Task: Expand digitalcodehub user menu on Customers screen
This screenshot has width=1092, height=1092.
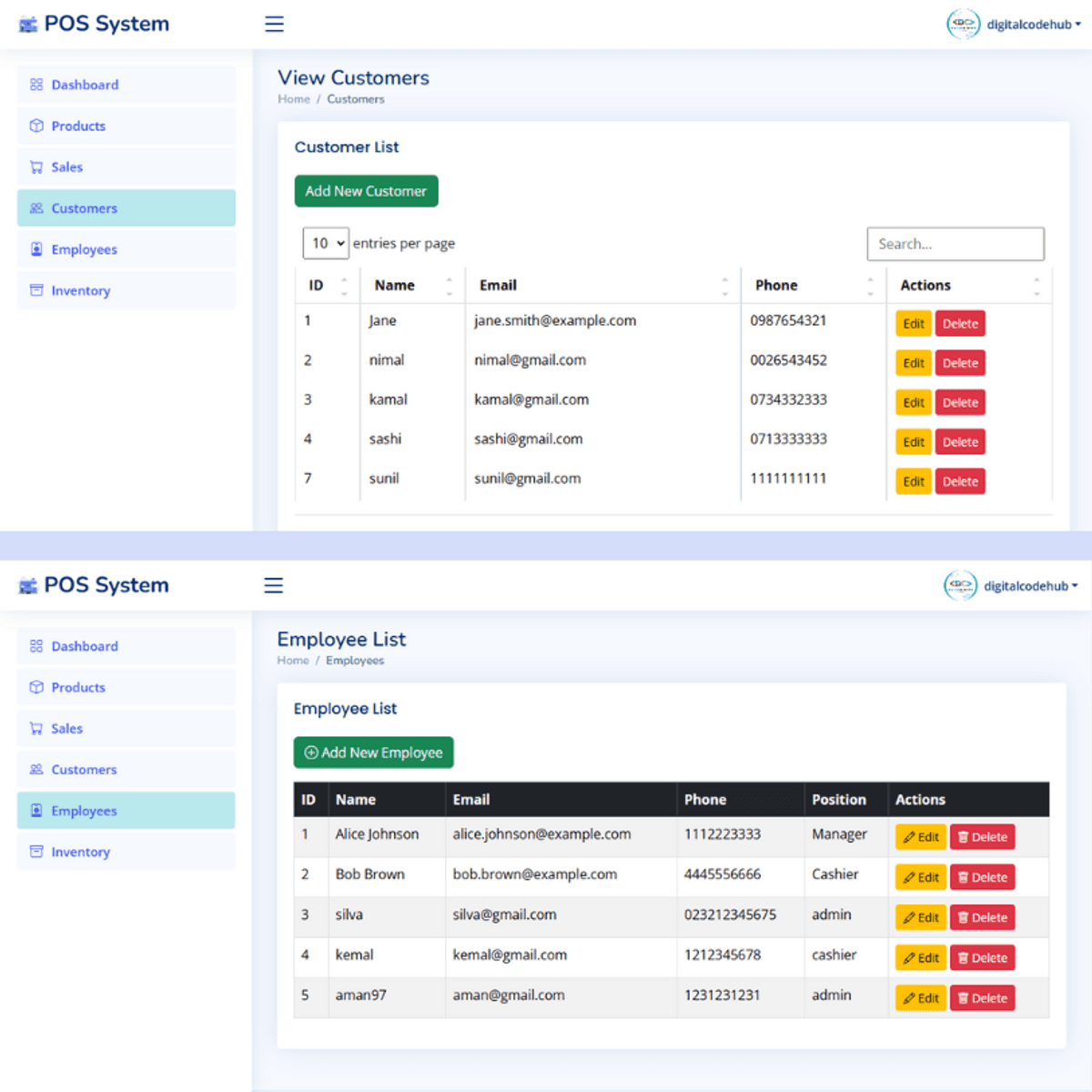Action: (1033, 25)
